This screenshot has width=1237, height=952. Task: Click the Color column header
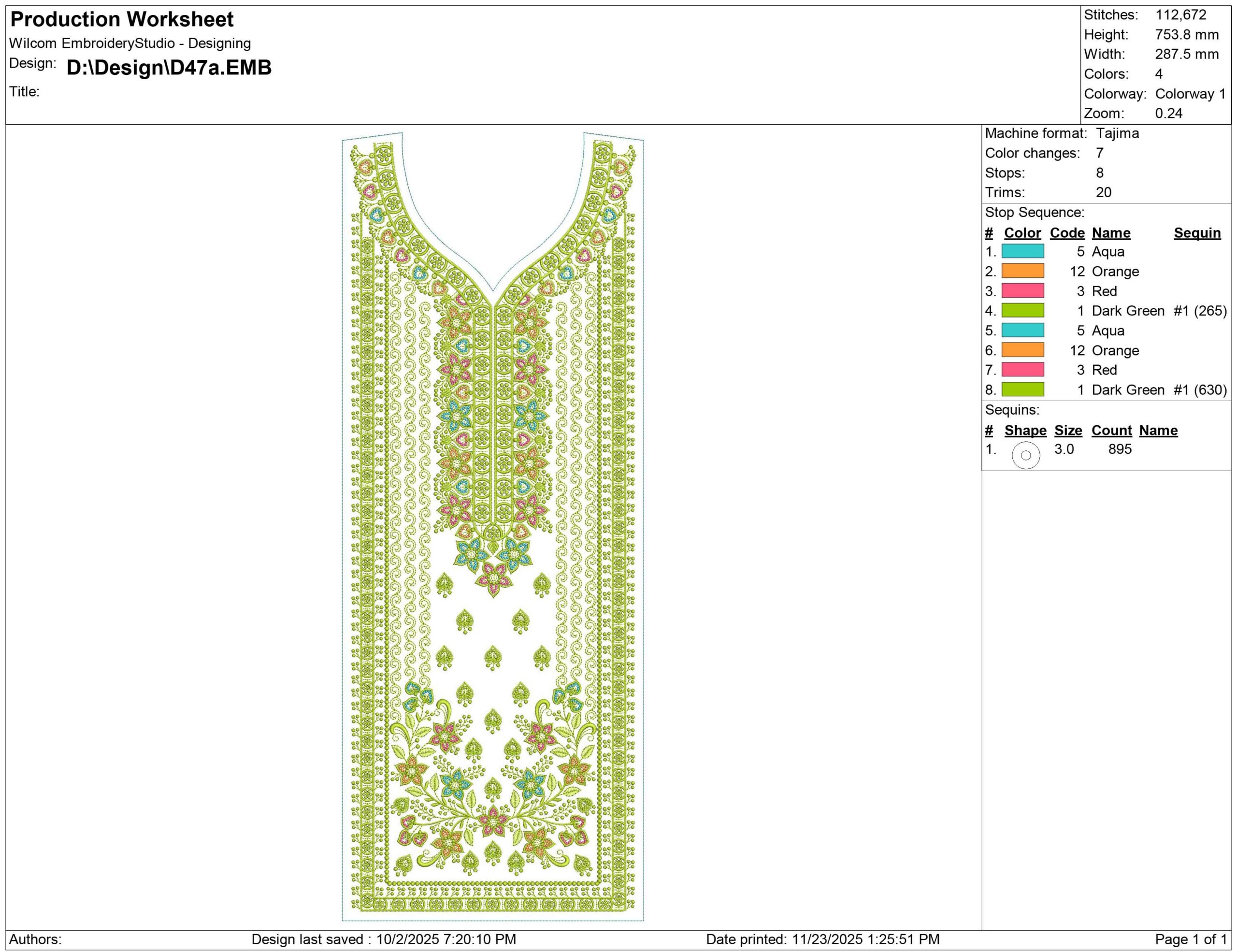(1022, 233)
